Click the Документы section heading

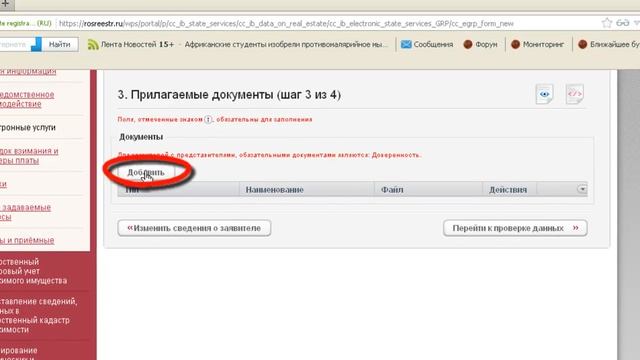point(141,137)
